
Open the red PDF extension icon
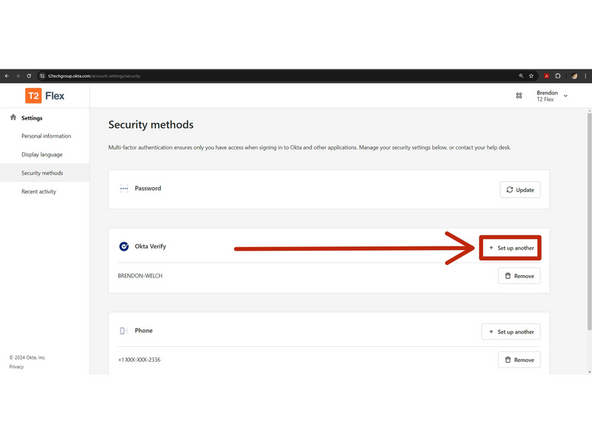(x=546, y=76)
